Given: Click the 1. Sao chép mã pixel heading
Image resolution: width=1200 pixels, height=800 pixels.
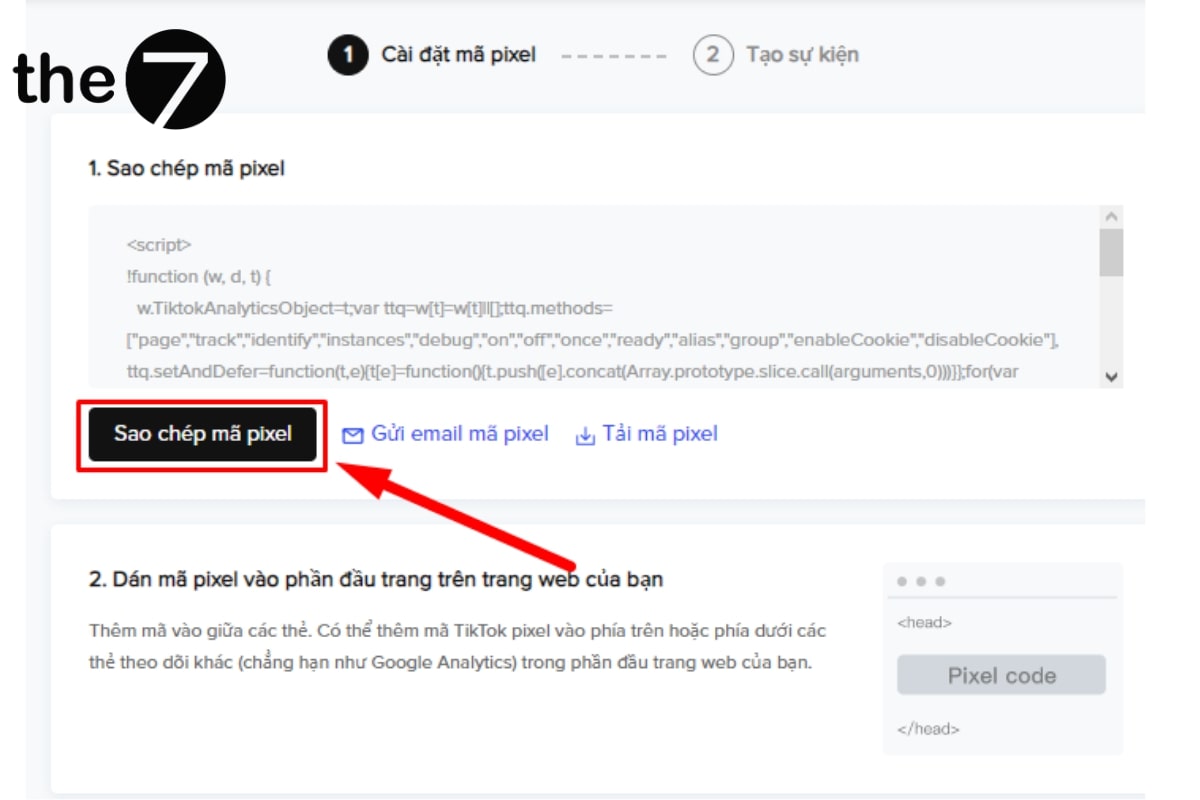Looking at the screenshot, I should pos(187,169).
